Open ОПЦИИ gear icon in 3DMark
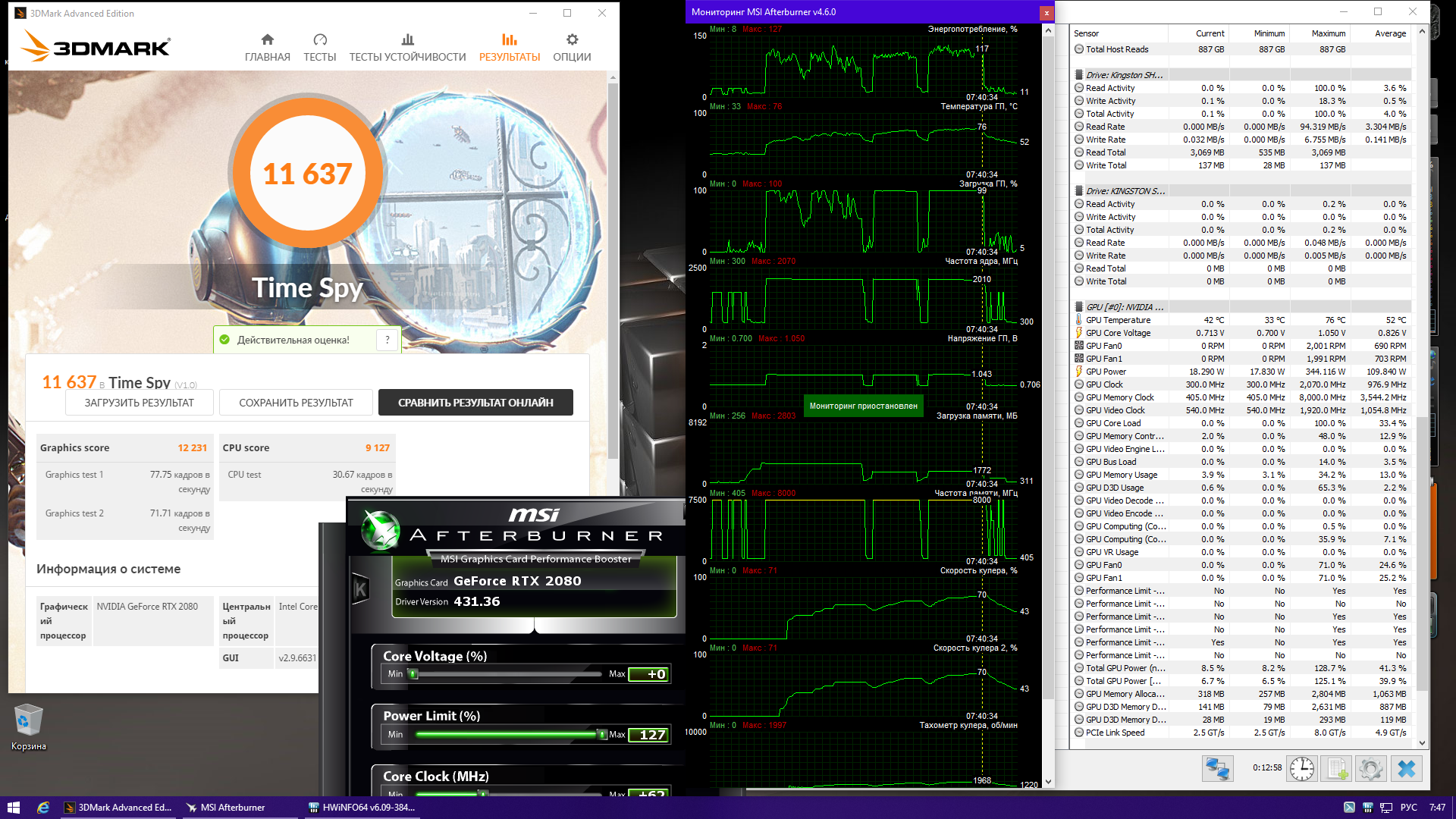The height and width of the screenshot is (819, 1456). [x=572, y=40]
